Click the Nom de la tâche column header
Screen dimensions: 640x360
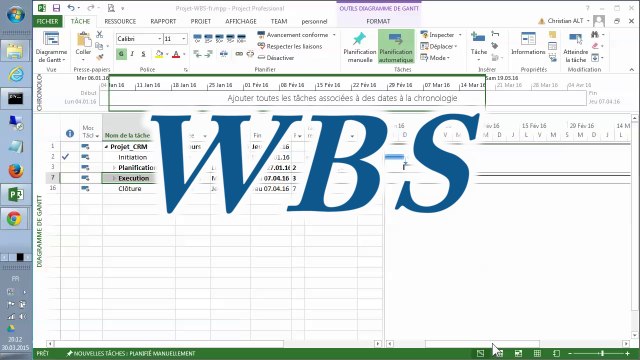point(127,135)
